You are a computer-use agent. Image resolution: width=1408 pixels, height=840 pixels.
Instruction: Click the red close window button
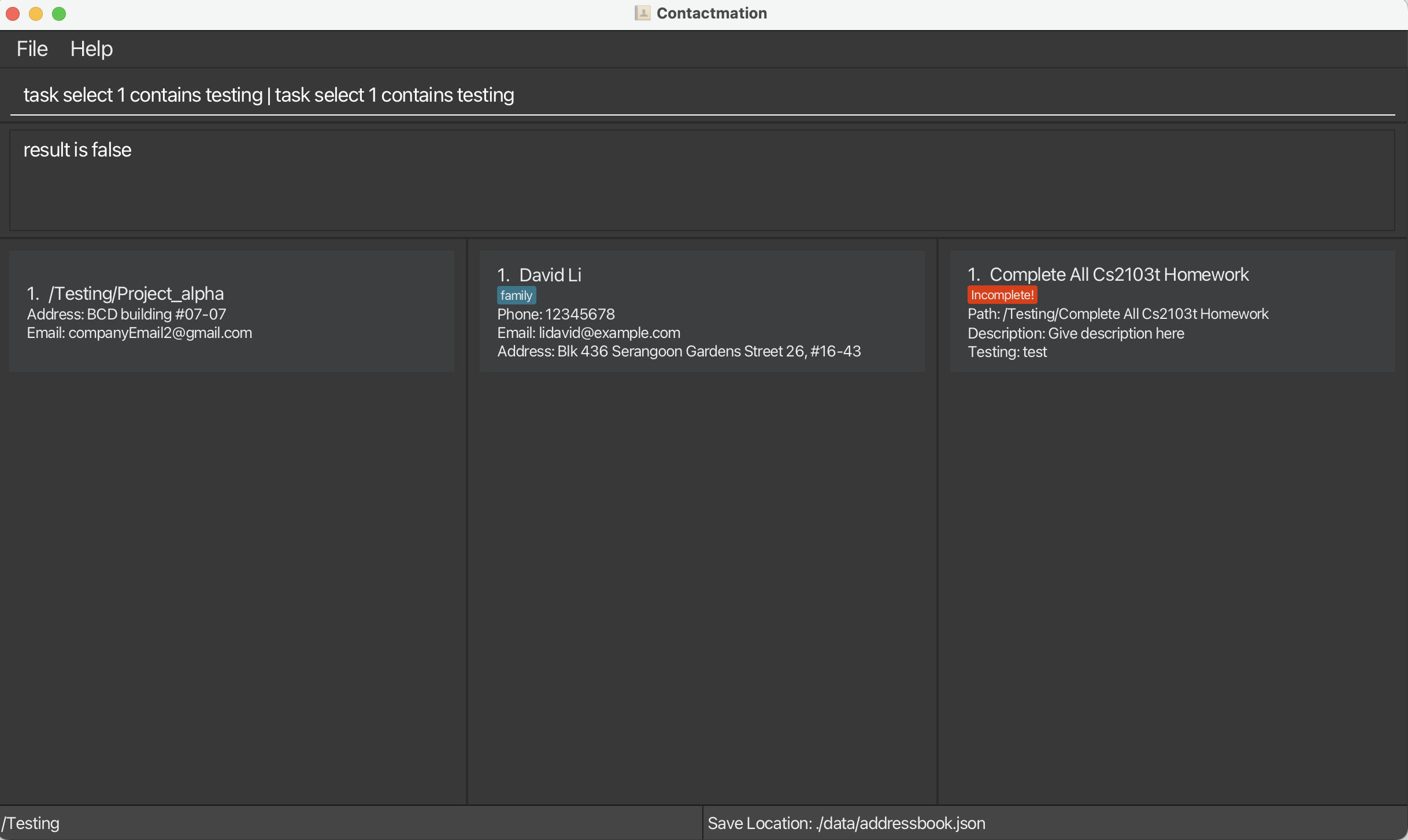click(x=13, y=13)
